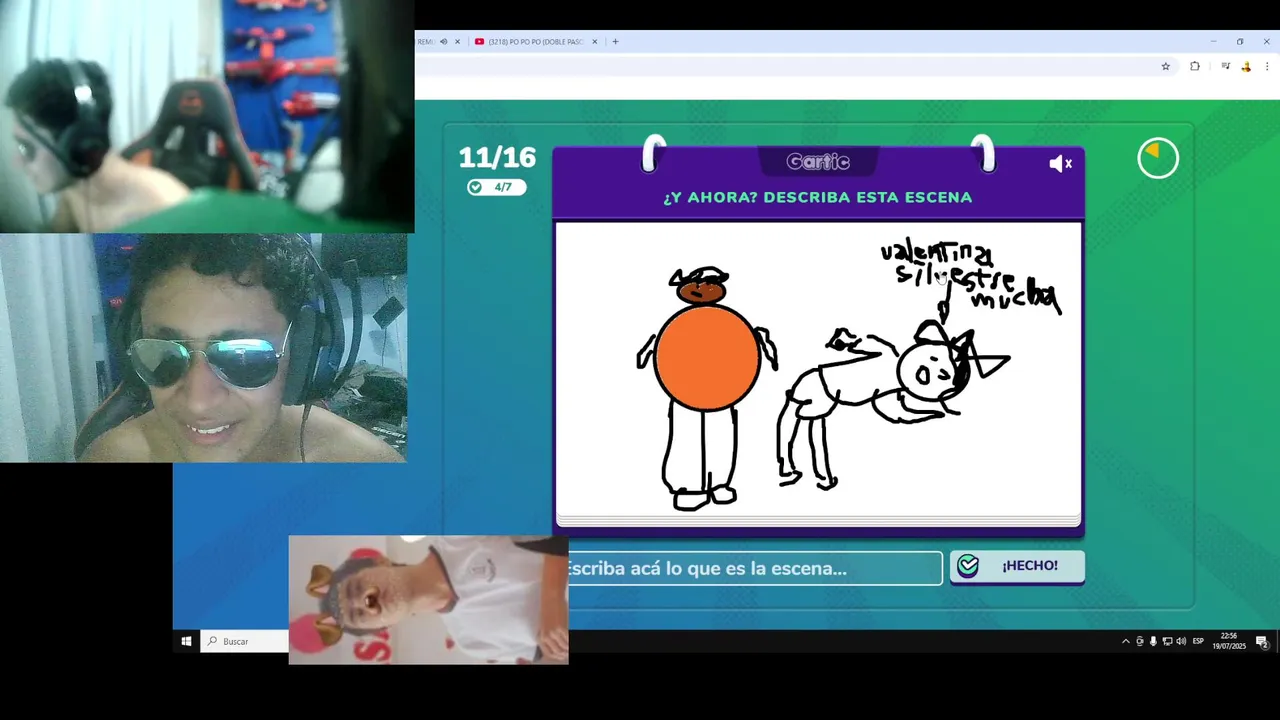
Task: Close the first browser tab
Action: (x=457, y=42)
